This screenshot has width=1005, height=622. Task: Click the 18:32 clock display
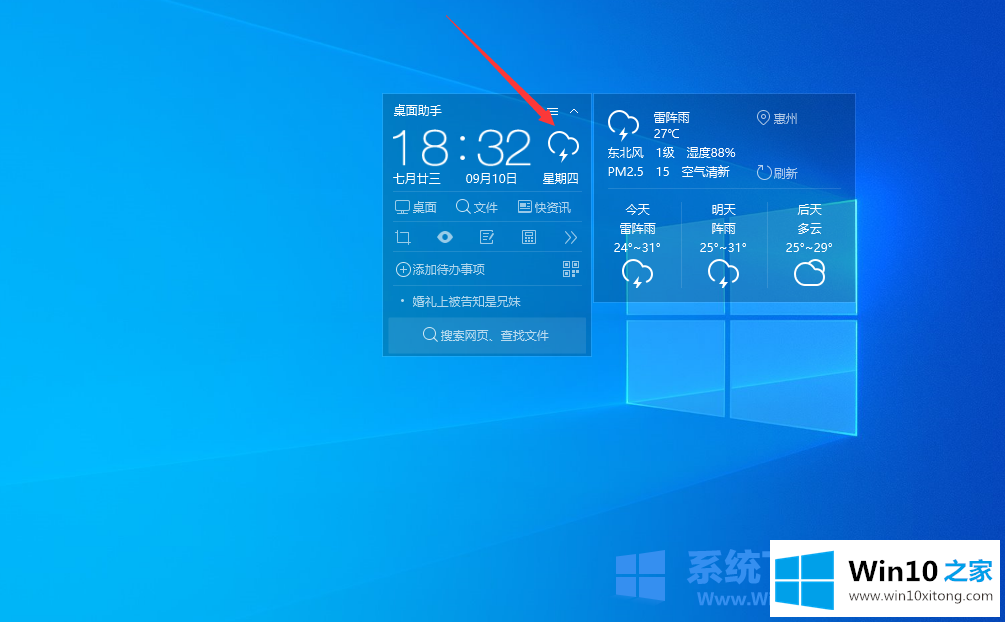(461, 147)
